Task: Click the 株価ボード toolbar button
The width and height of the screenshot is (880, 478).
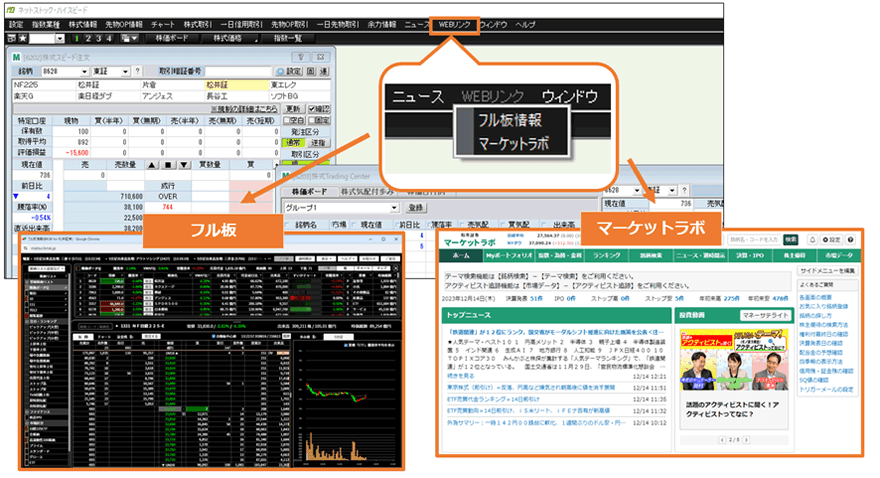Action: tap(172, 38)
